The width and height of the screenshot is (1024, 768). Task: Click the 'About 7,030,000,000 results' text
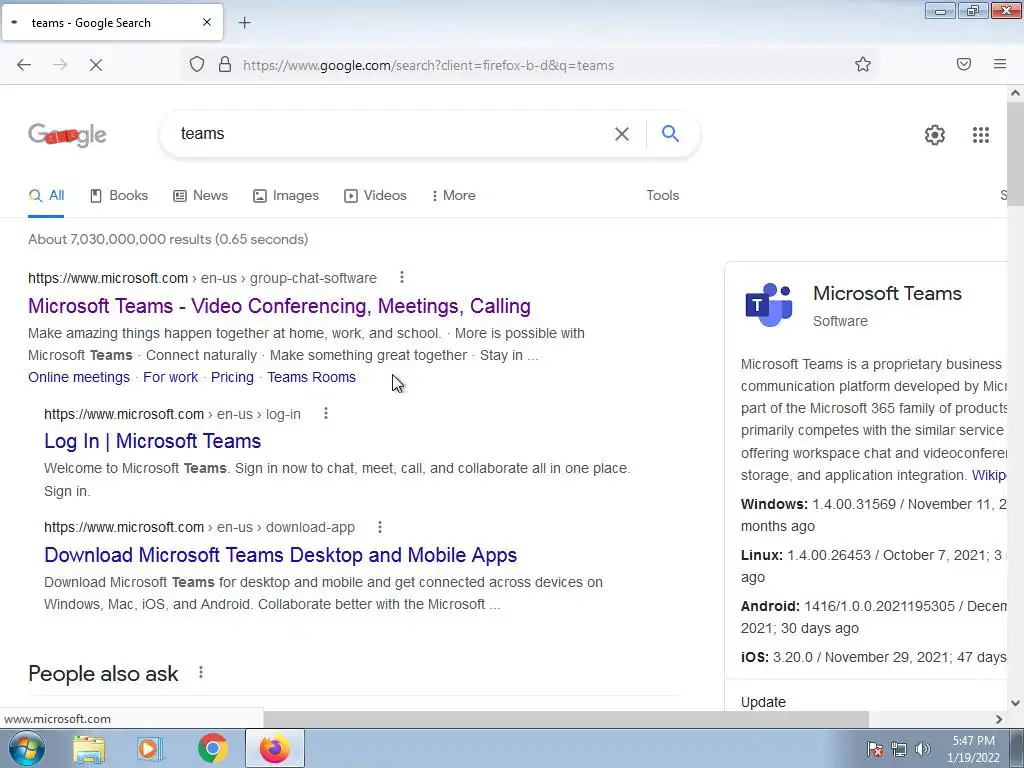pyautogui.click(x=168, y=239)
